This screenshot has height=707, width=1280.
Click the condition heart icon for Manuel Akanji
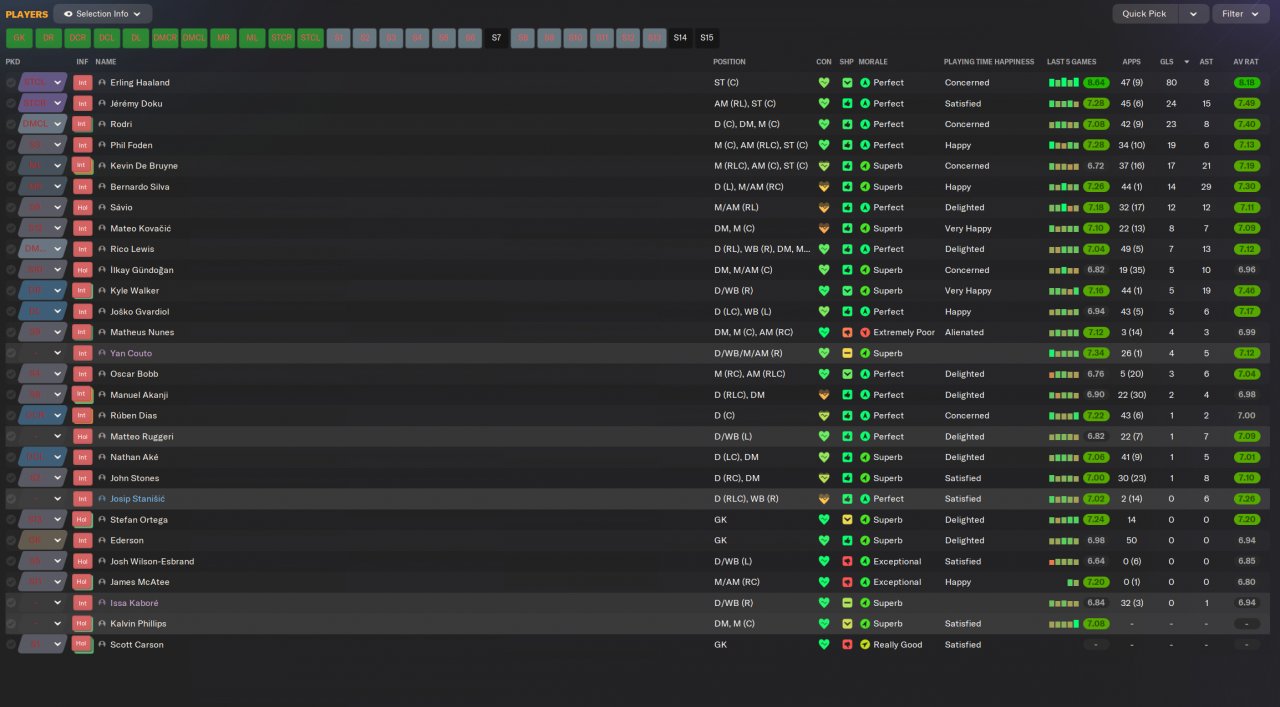coord(824,395)
